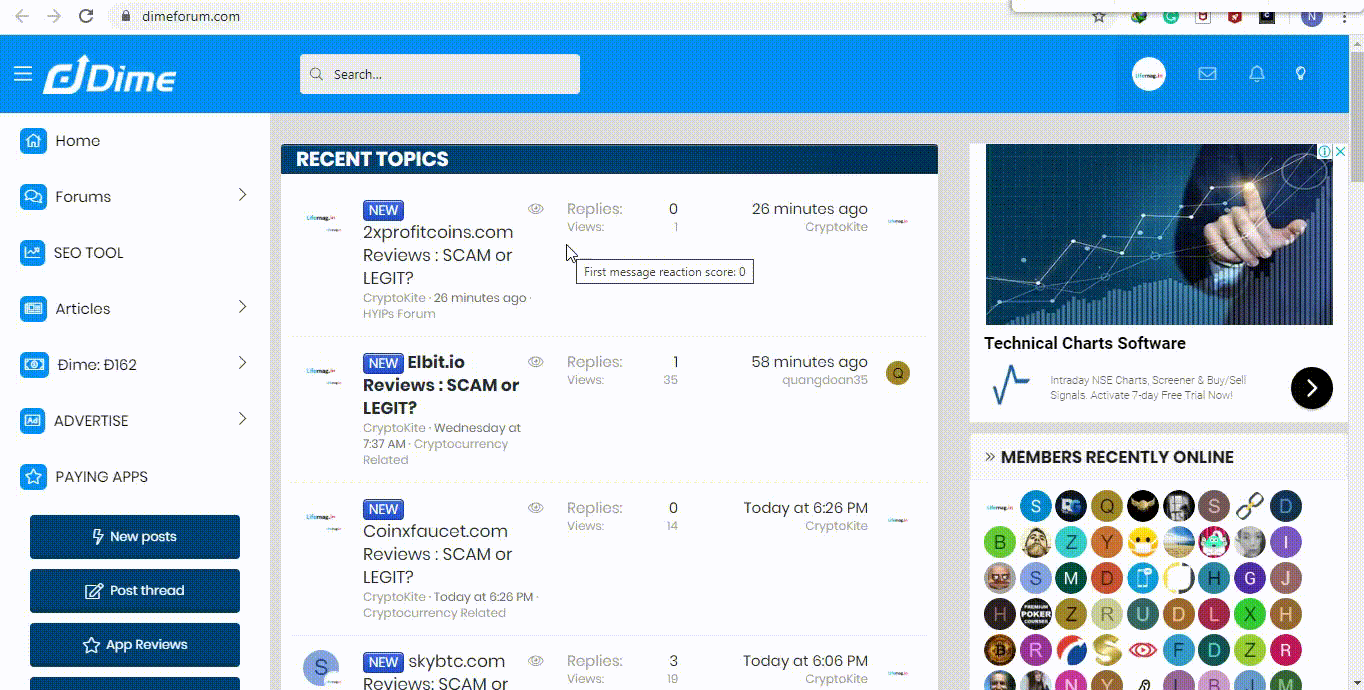The width and height of the screenshot is (1364, 690).
Task: Click quangdoan35 username link
Action: [x=825, y=380]
